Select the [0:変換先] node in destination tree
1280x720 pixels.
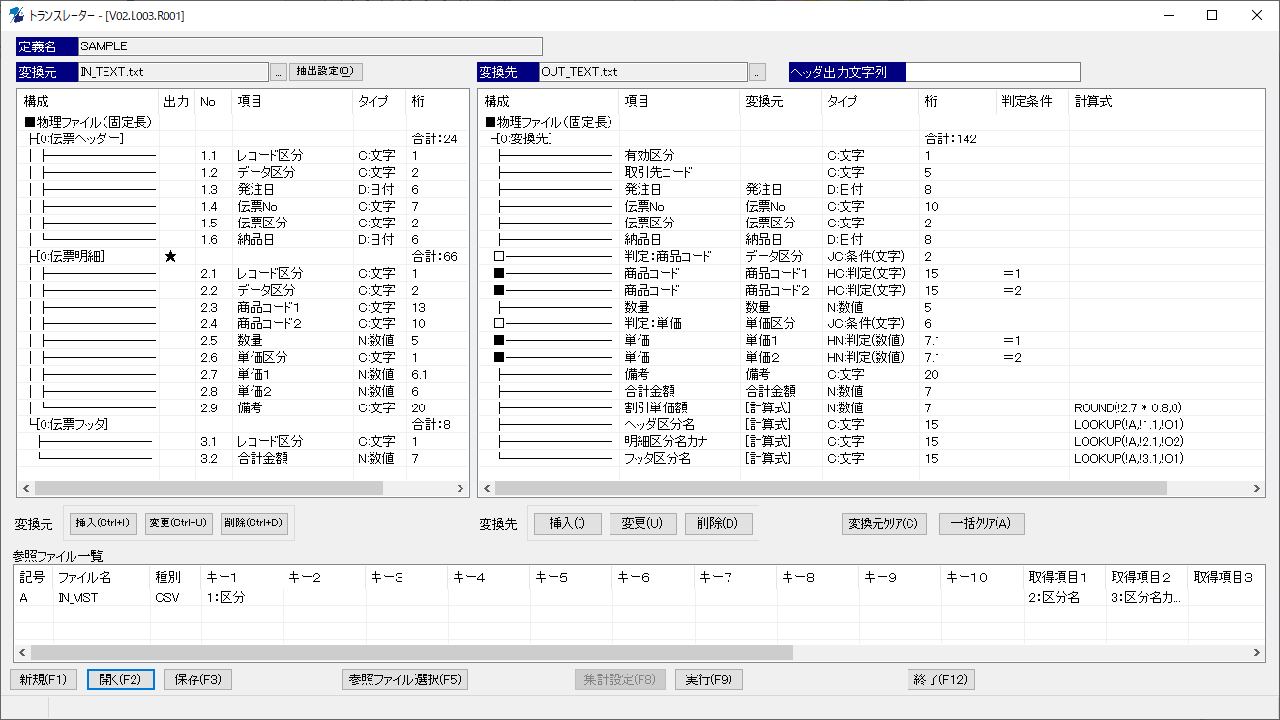click(x=525, y=139)
